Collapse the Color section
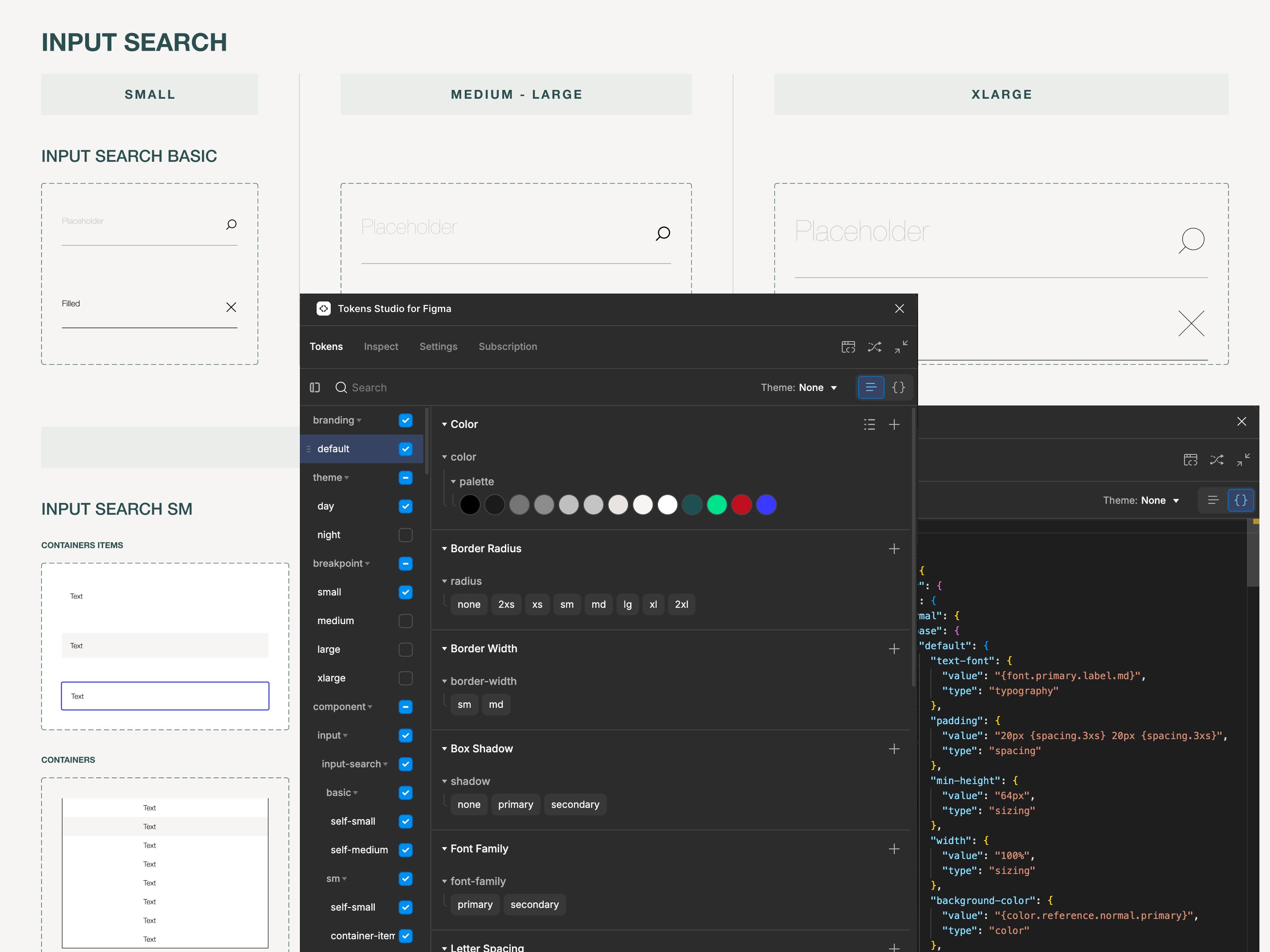This screenshot has height=952, width=1270. [x=444, y=424]
